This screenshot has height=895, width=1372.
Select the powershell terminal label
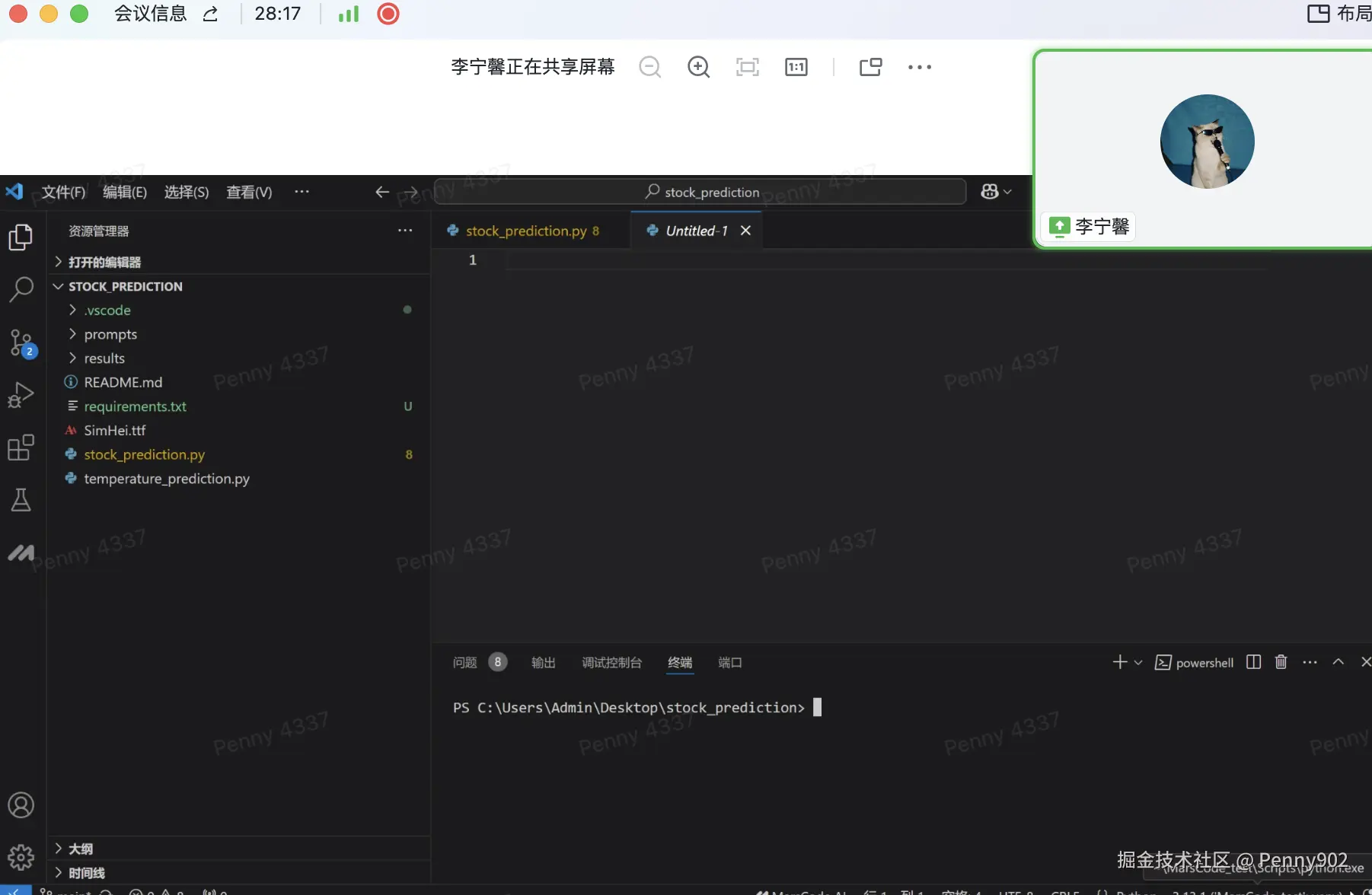click(x=1195, y=663)
